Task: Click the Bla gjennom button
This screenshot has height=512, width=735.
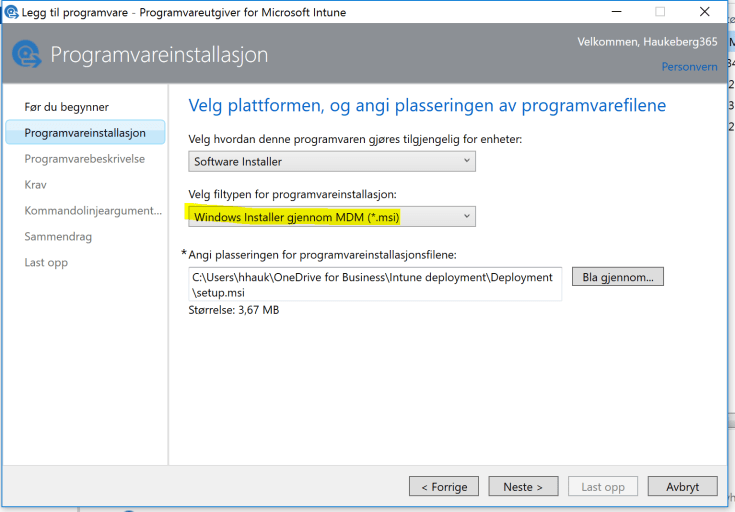Action: pyautogui.click(x=618, y=277)
